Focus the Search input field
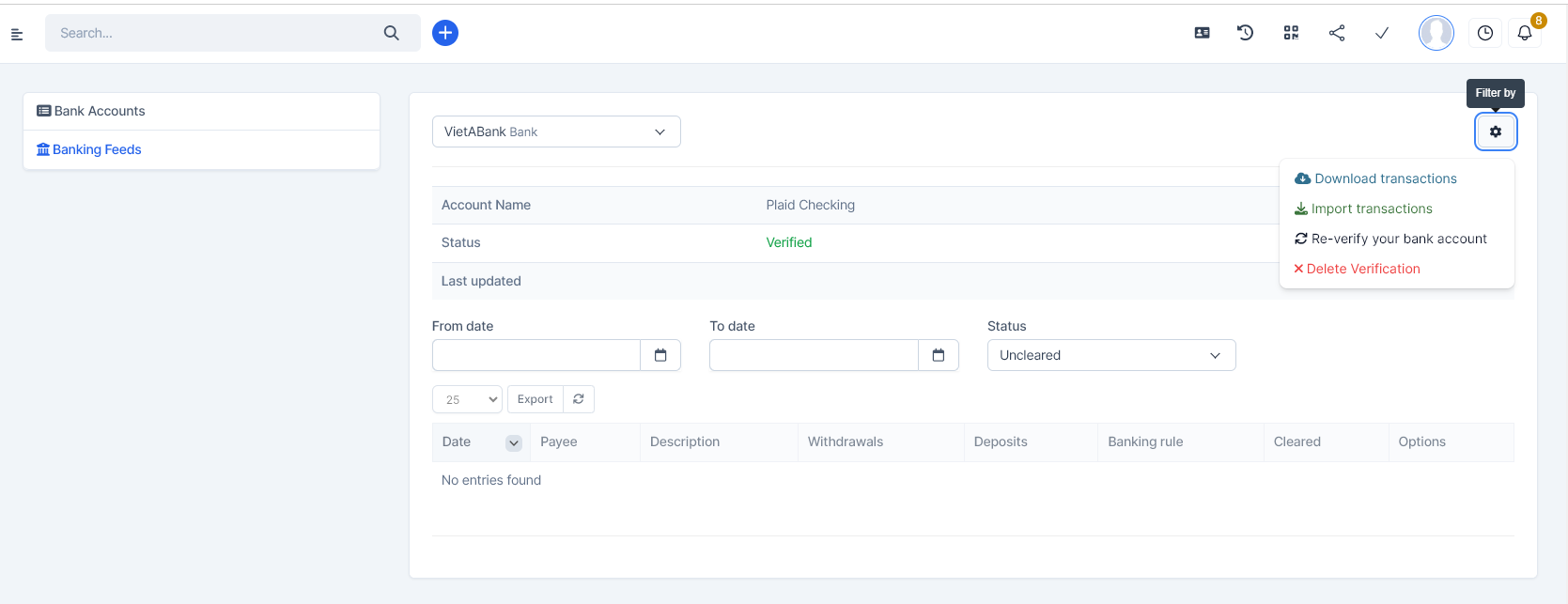 pos(216,33)
